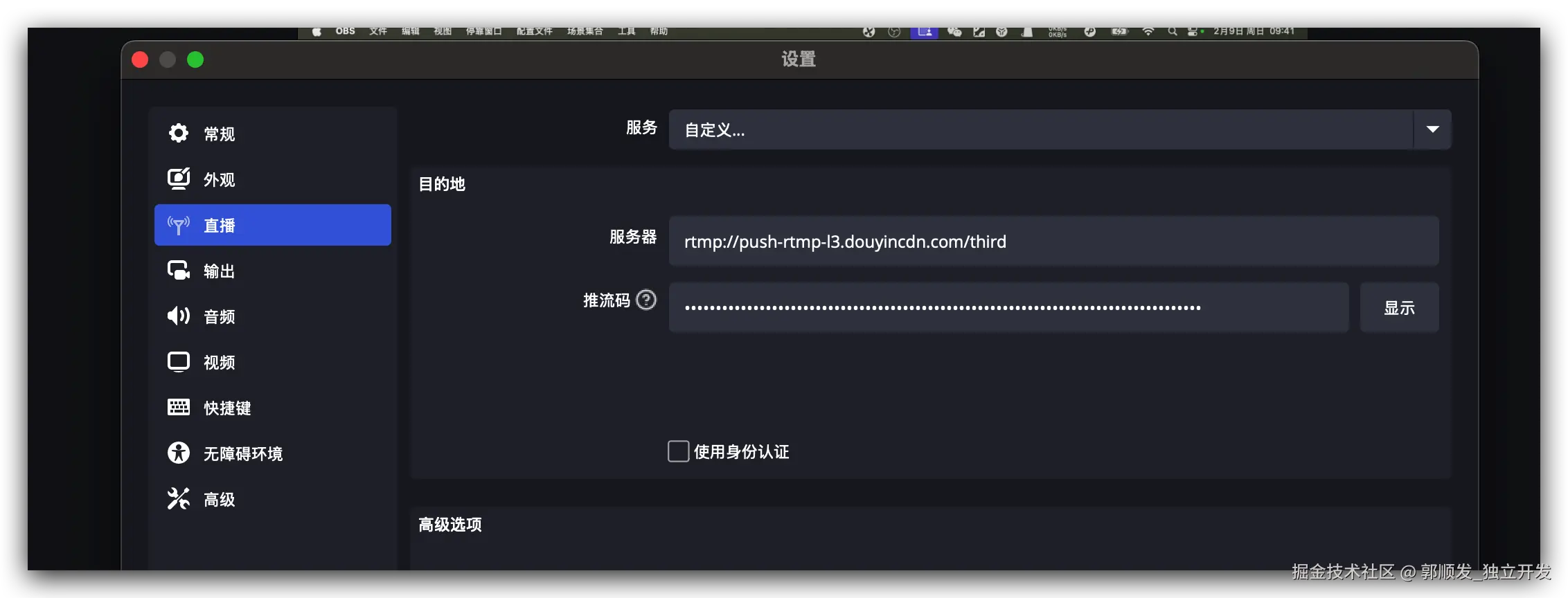
Task: Switch to the 高级 settings tab label
Action: pyautogui.click(x=219, y=499)
